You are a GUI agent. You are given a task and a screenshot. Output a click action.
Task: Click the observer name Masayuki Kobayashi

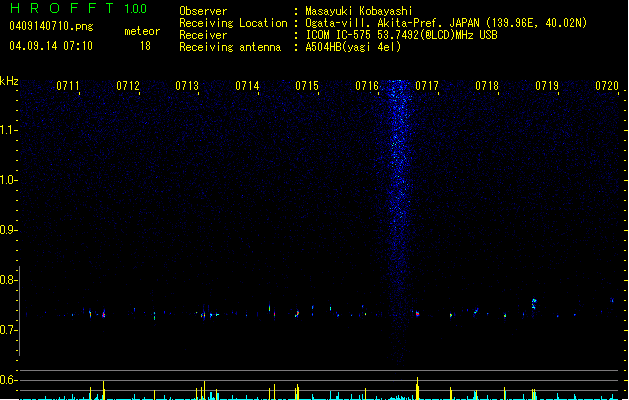click(x=359, y=11)
